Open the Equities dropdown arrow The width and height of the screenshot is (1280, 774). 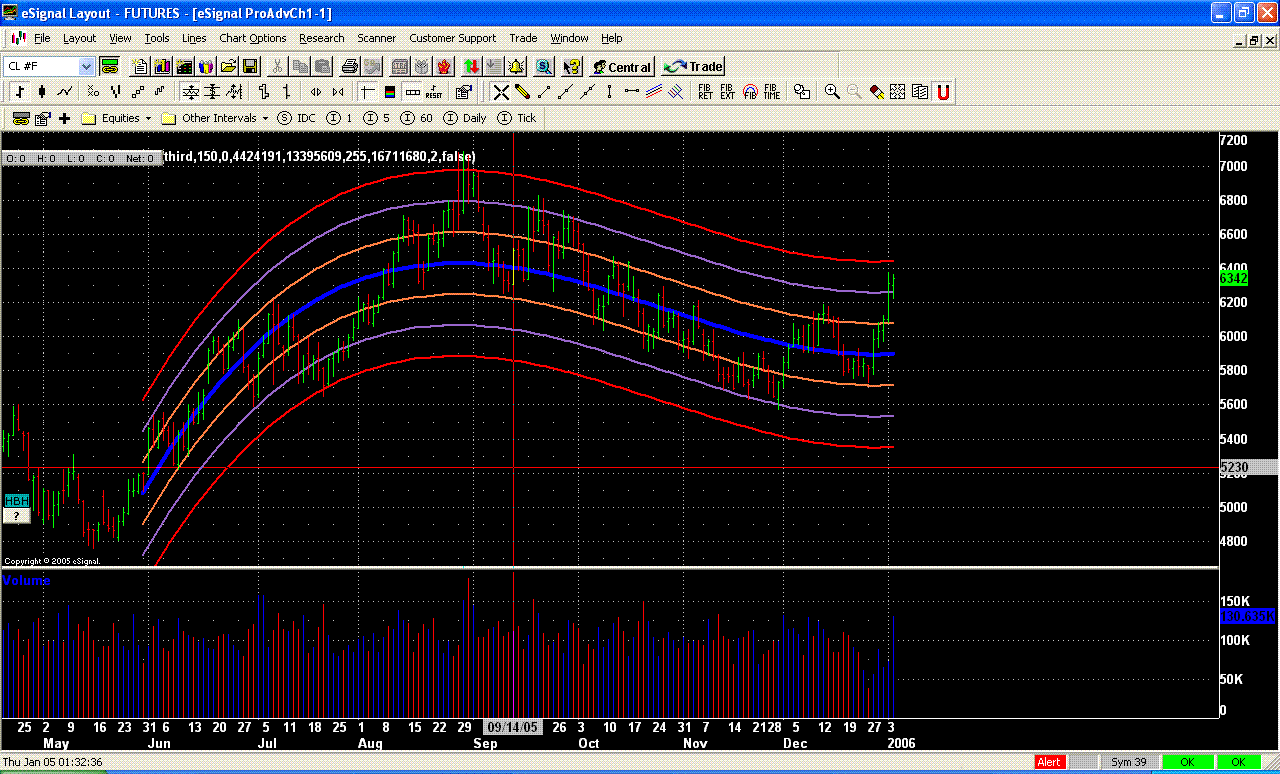coord(146,117)
